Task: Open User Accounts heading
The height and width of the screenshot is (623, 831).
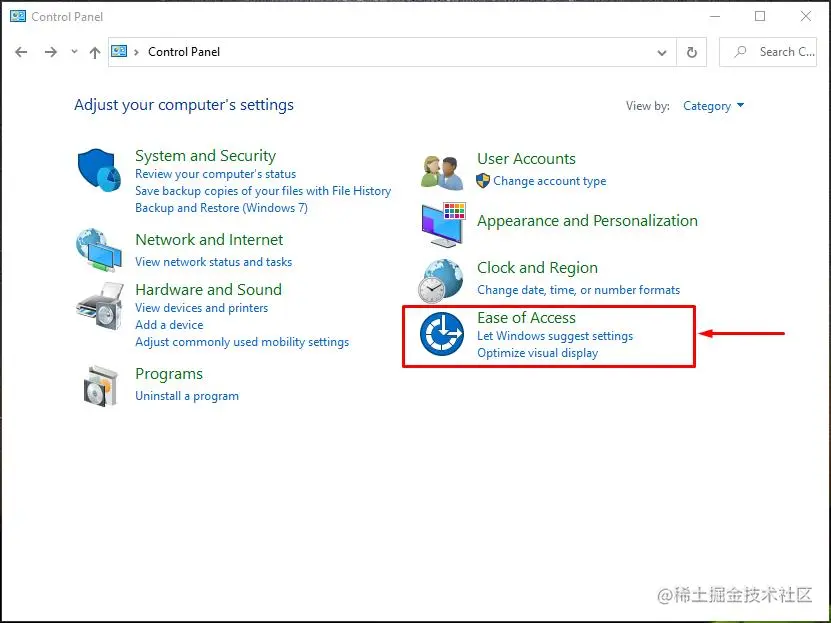Action: (526, 159)
